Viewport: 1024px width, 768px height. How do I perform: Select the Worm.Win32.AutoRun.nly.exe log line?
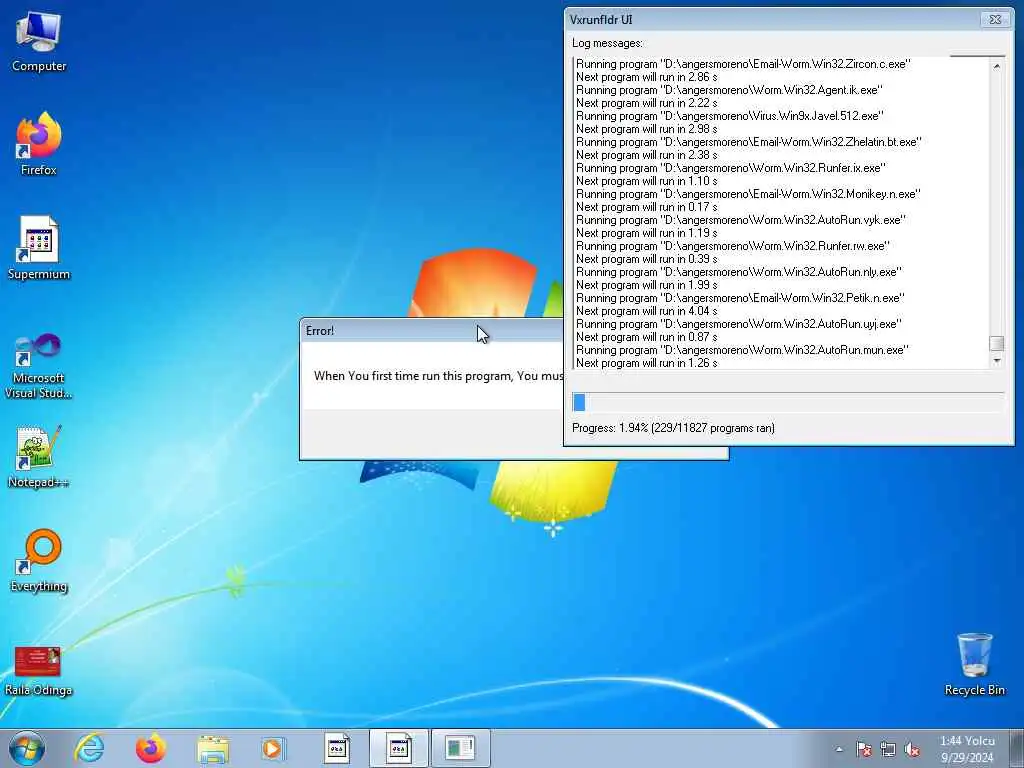point(739,272)
